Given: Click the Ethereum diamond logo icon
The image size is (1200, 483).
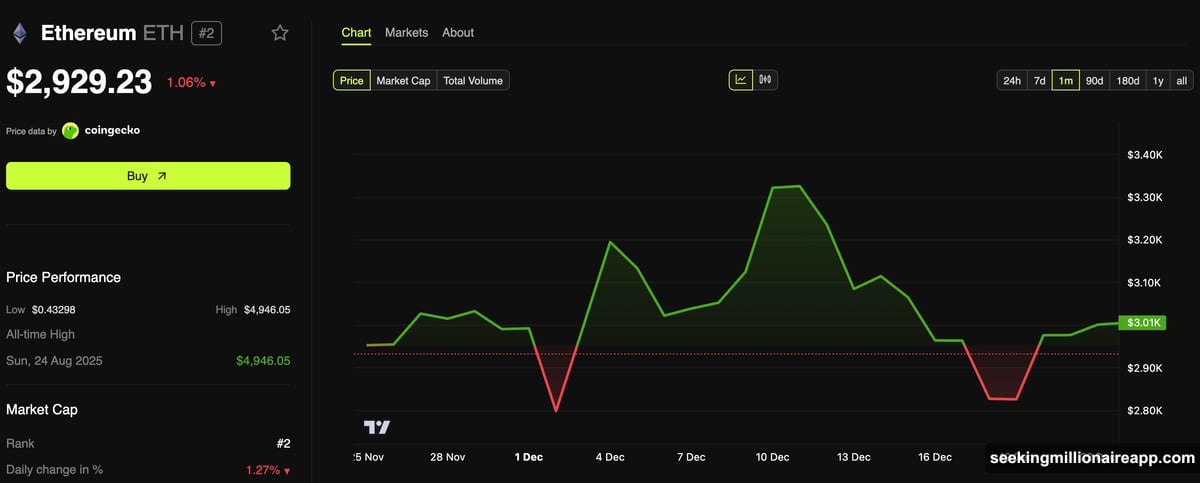Looking at the screenshot, I should [20, 33].
